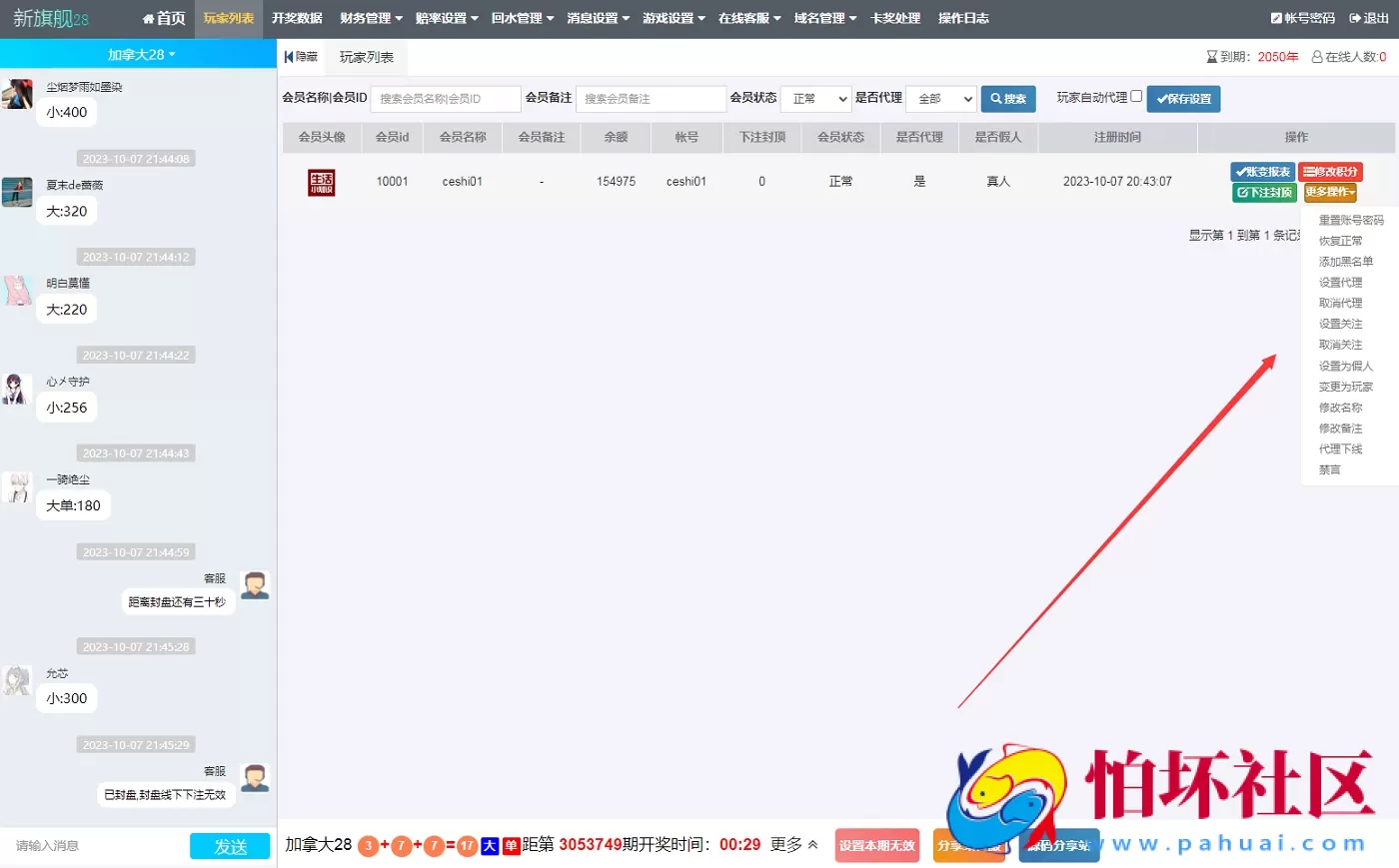This screenshot has height=868, width=1399.
Task: Click the 发送 send message button
Action: tap(230, 845)
